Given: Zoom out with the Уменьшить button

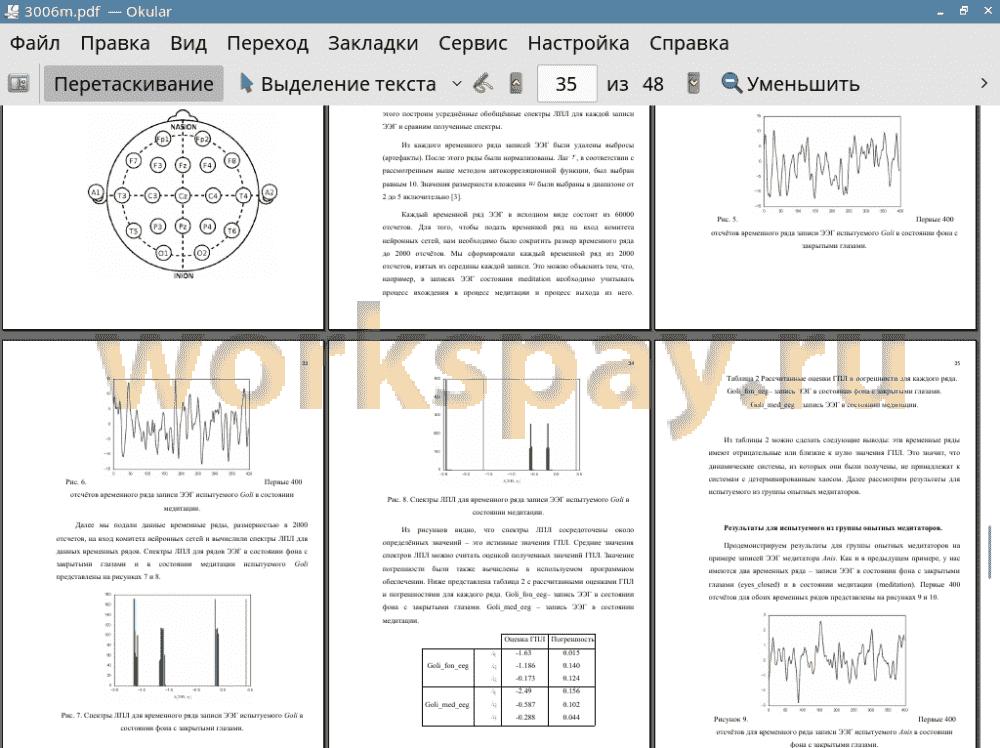Looking at the screenshot, I should (x=791, y=84).
